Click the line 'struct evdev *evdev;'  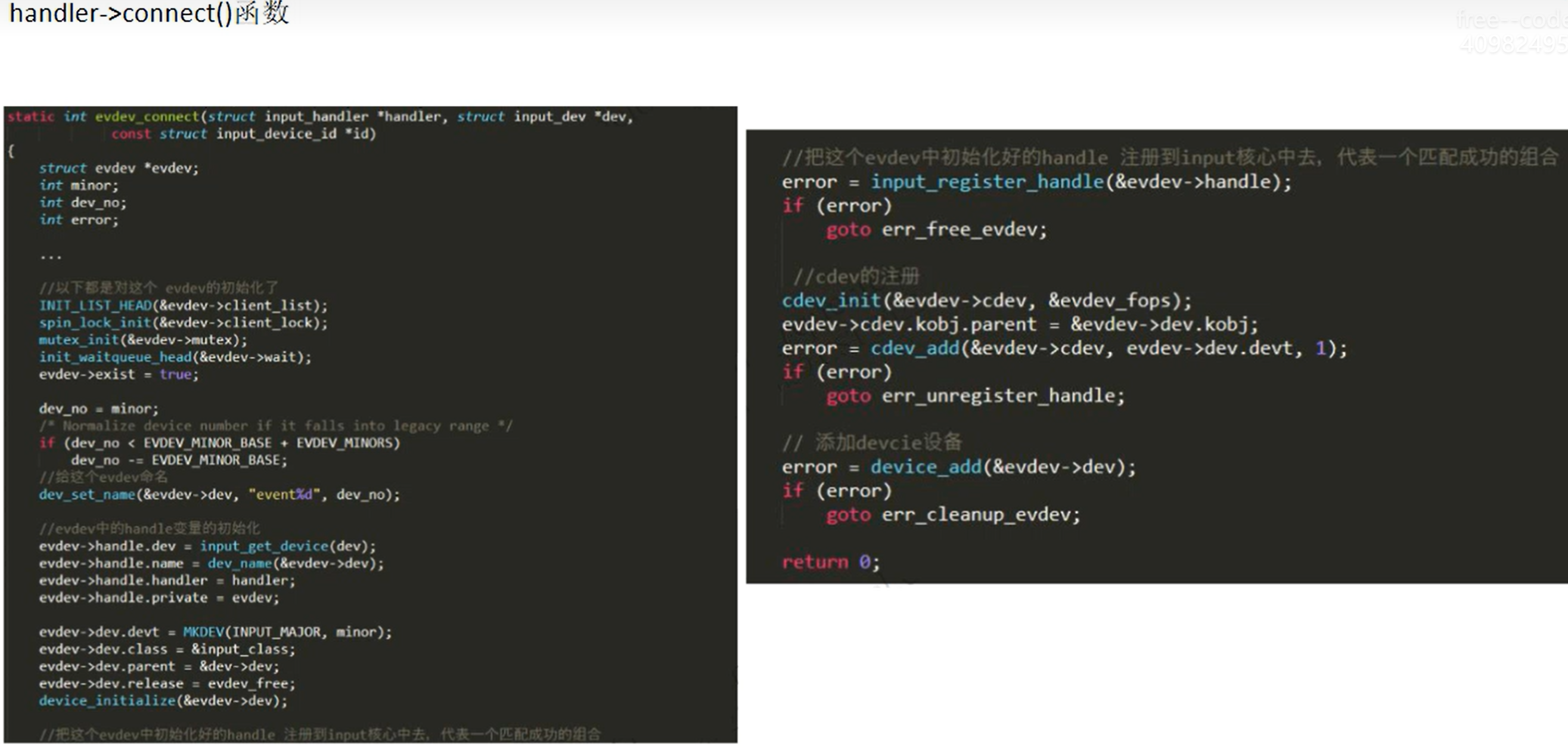coord(119,168)
